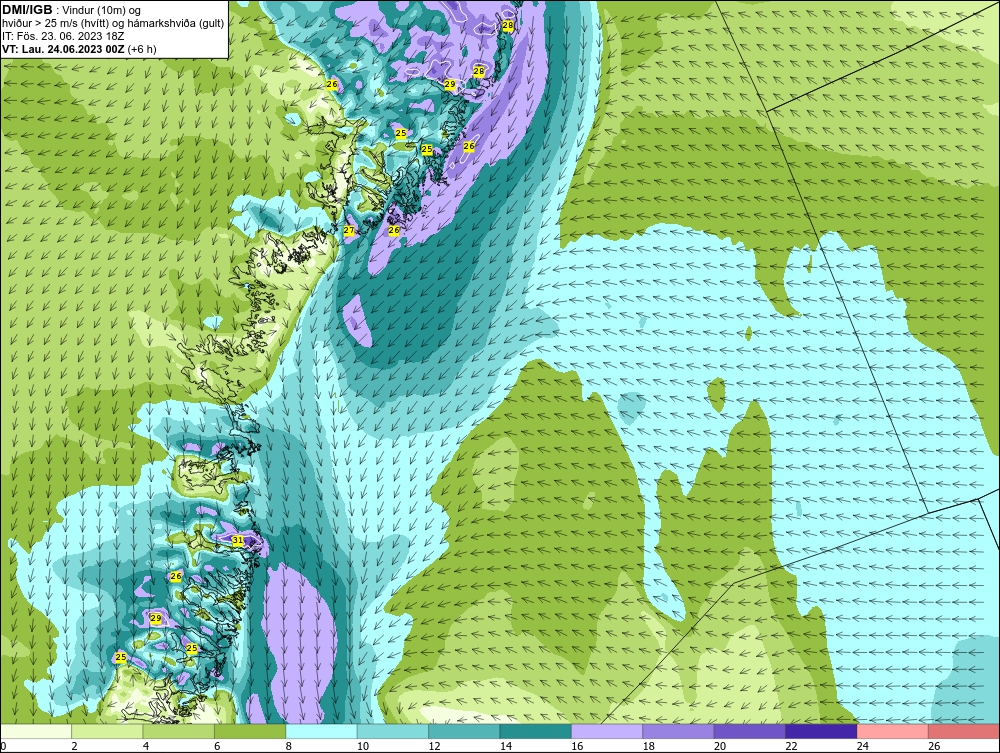Click the legend tick label '26'

[x=934, y=746]
